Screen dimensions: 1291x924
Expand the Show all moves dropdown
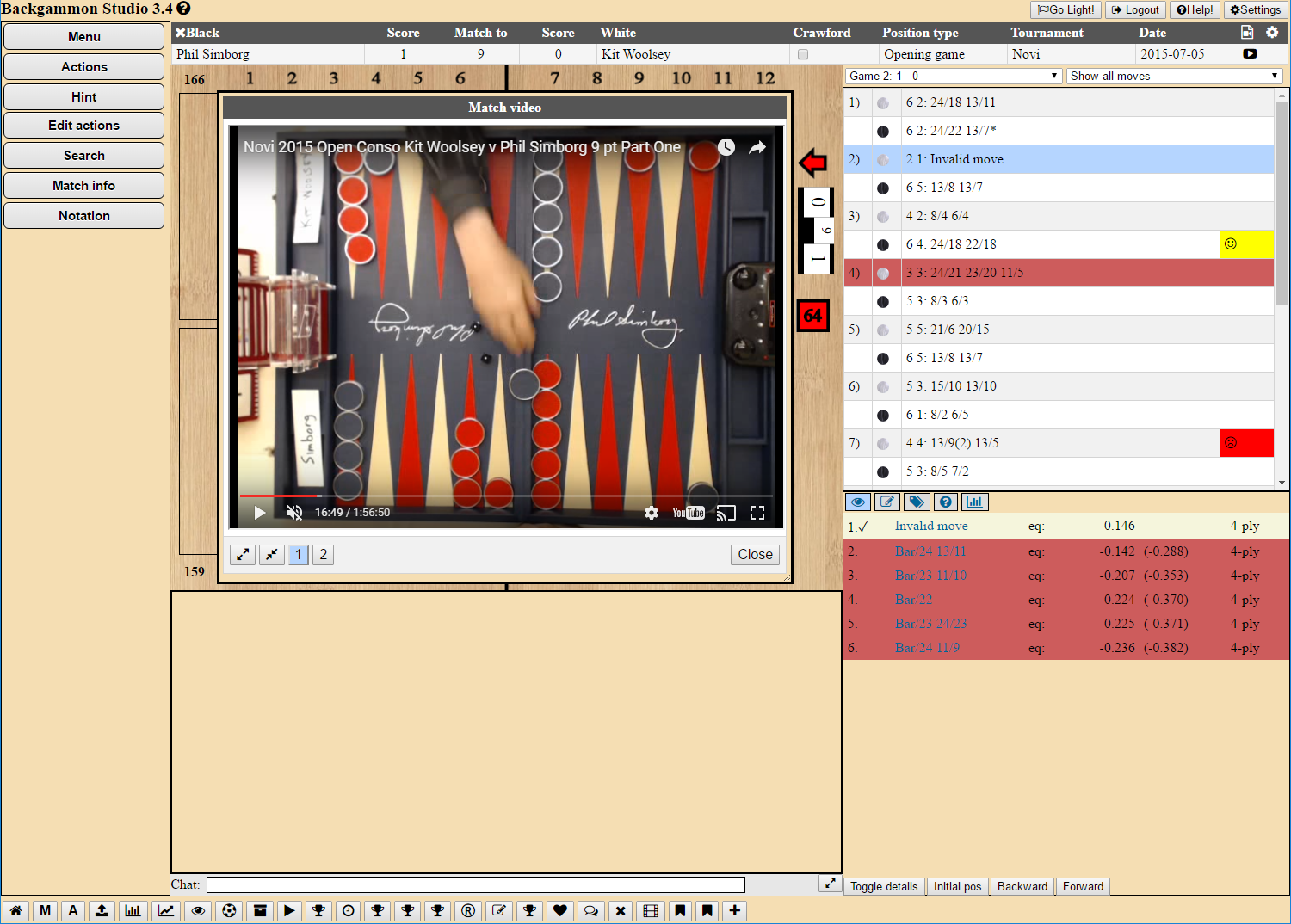1174,76
